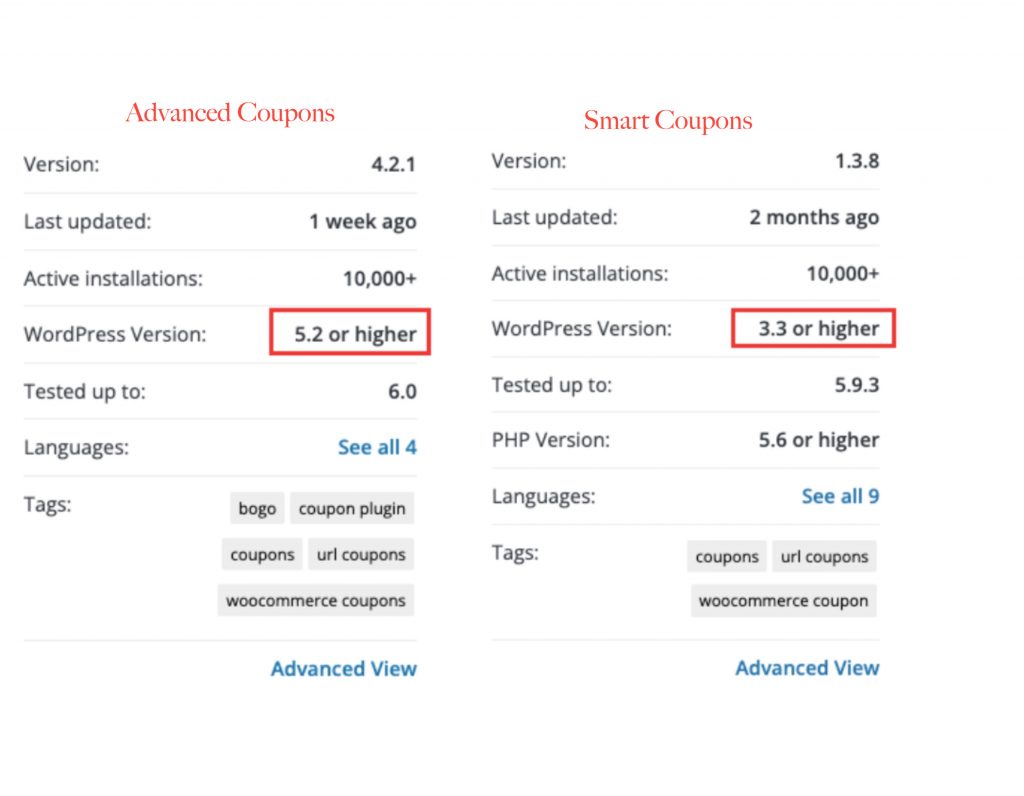Open Advanced View under Advanced Coupons panel
Viewport: 1024px width, 796px height.
pyautogui.click(x=344, y=669)
